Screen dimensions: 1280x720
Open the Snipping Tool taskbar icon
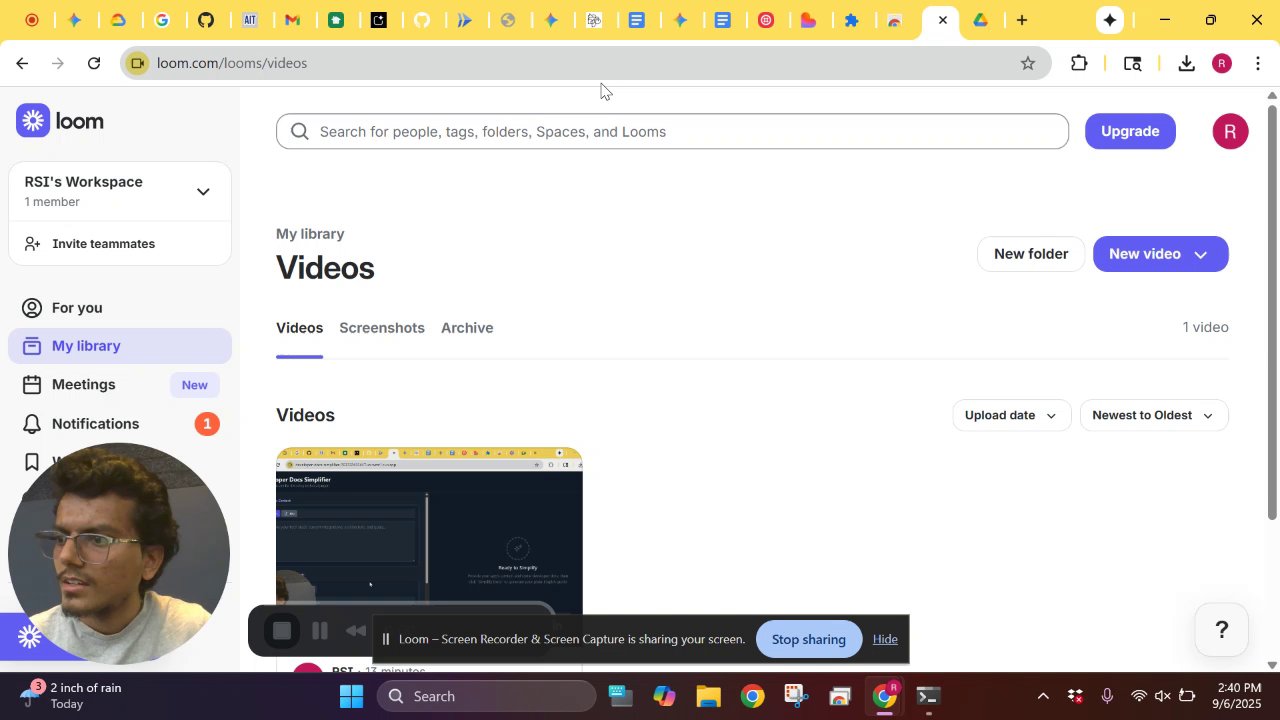click(x=796, y=696)
